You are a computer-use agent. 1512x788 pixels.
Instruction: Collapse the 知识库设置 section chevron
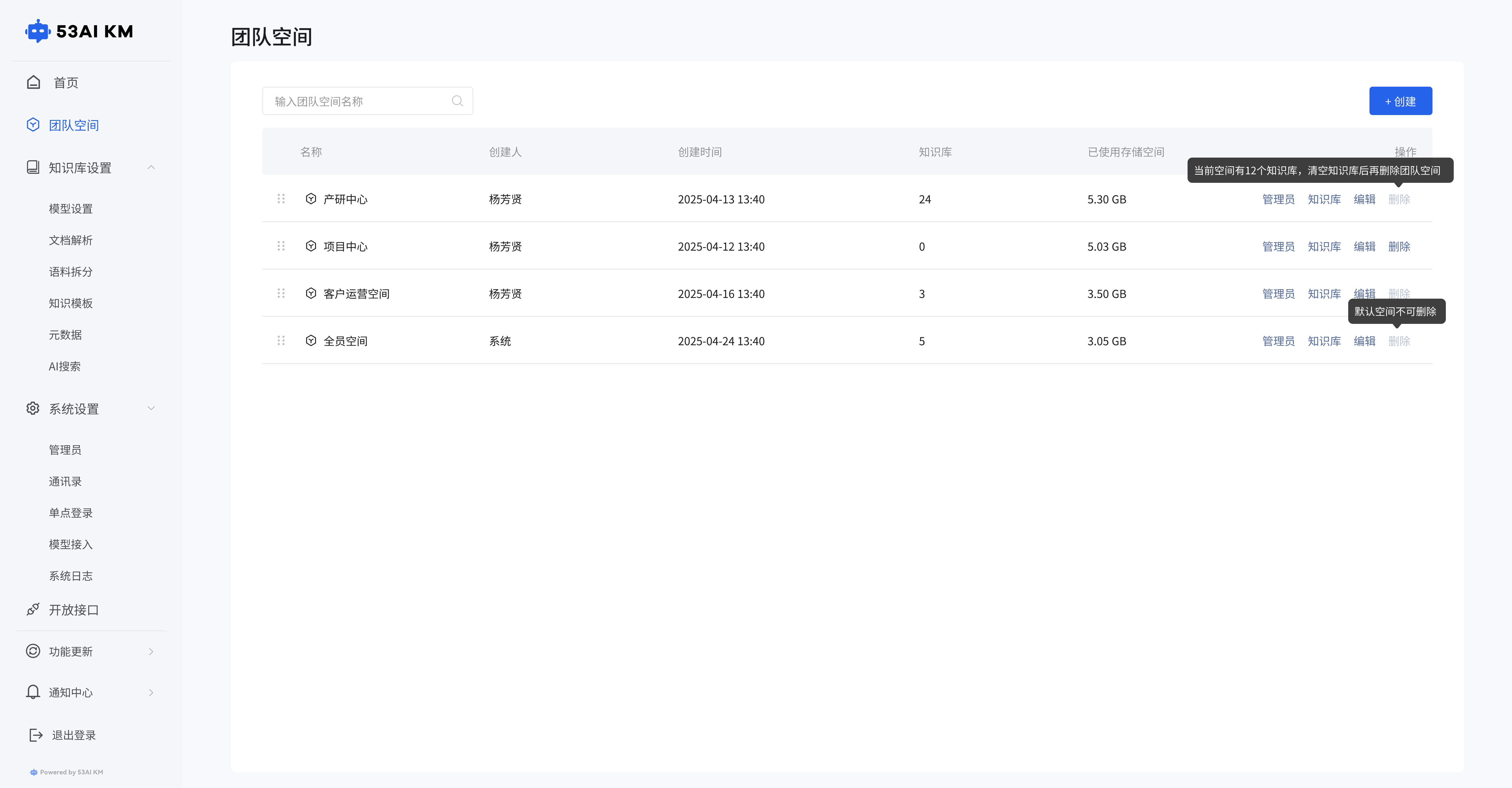click(x=151, y=167)
